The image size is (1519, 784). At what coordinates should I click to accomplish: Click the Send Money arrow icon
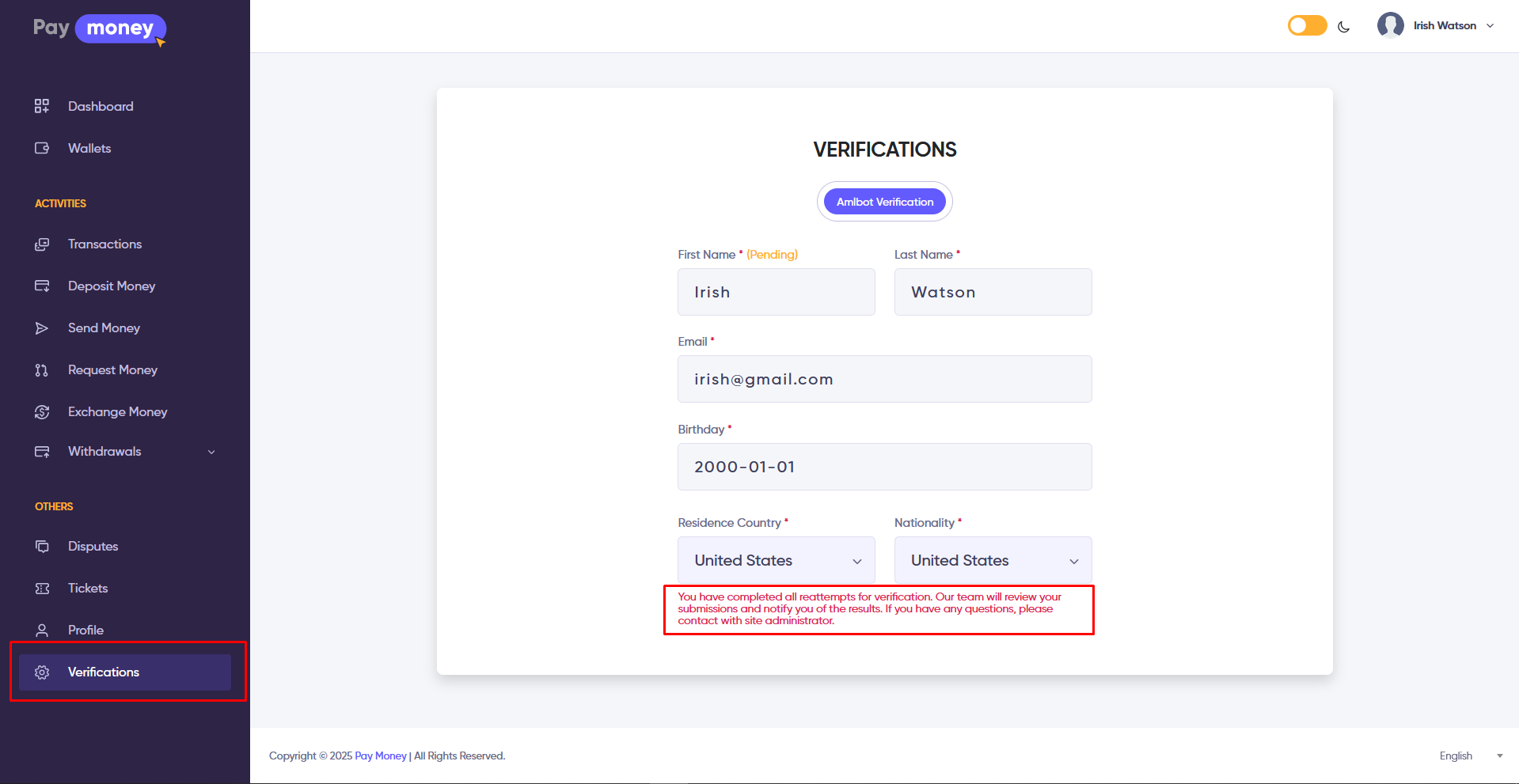point(42,328)
